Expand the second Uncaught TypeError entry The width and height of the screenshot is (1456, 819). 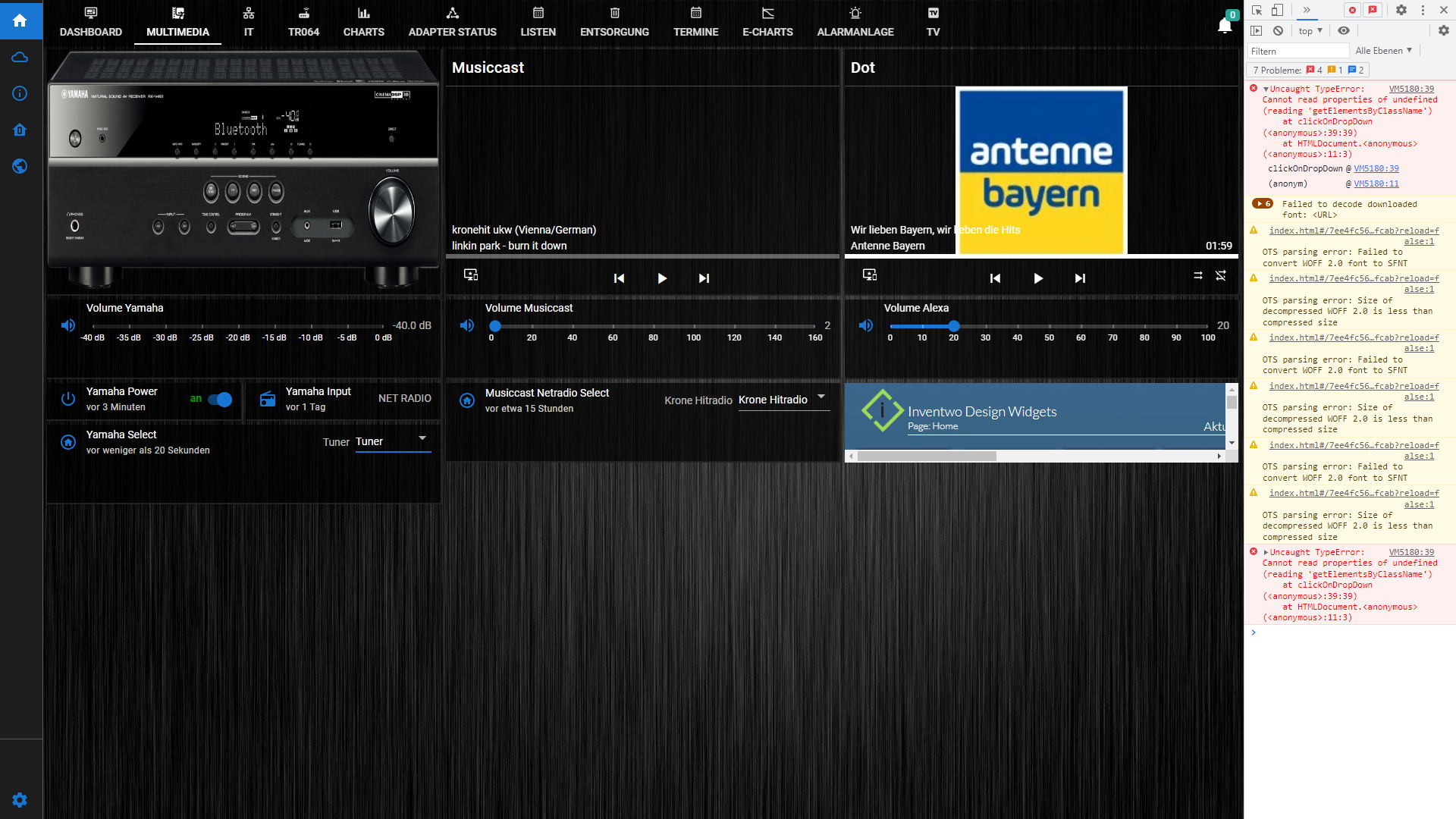[1266, 553]
